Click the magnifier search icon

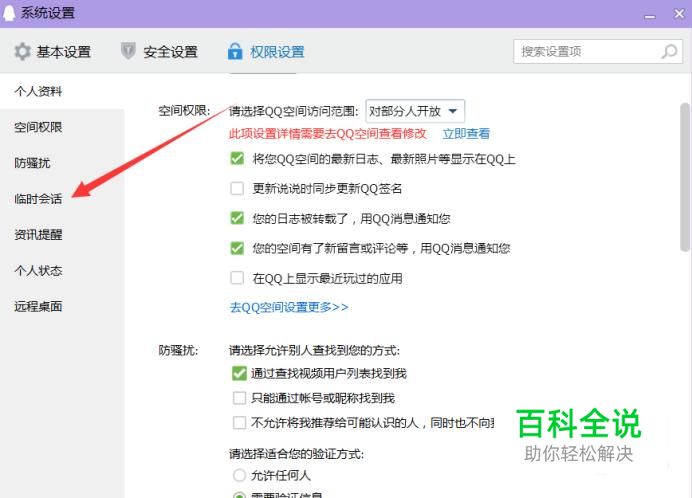669,52
